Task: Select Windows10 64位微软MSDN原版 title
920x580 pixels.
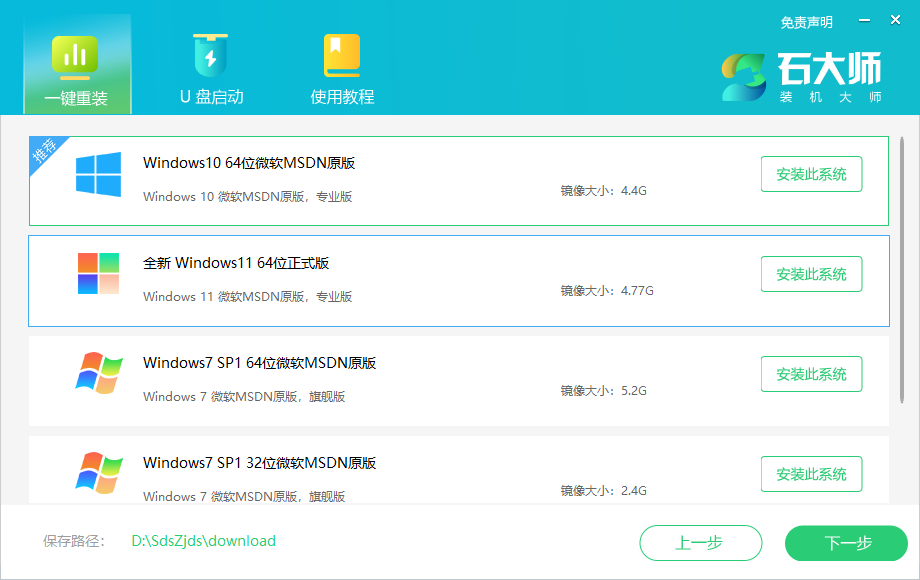Action: tap(249, 163)
